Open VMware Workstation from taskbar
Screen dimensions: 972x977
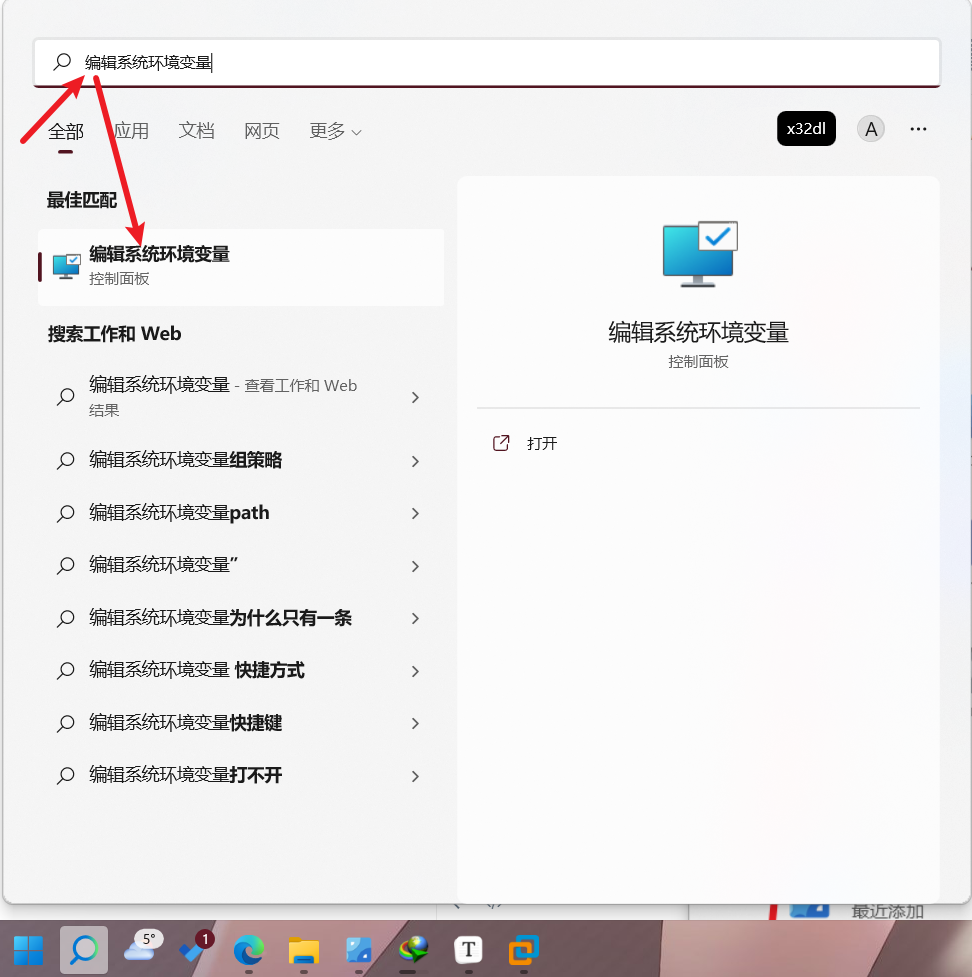click(x=523, y=950)
